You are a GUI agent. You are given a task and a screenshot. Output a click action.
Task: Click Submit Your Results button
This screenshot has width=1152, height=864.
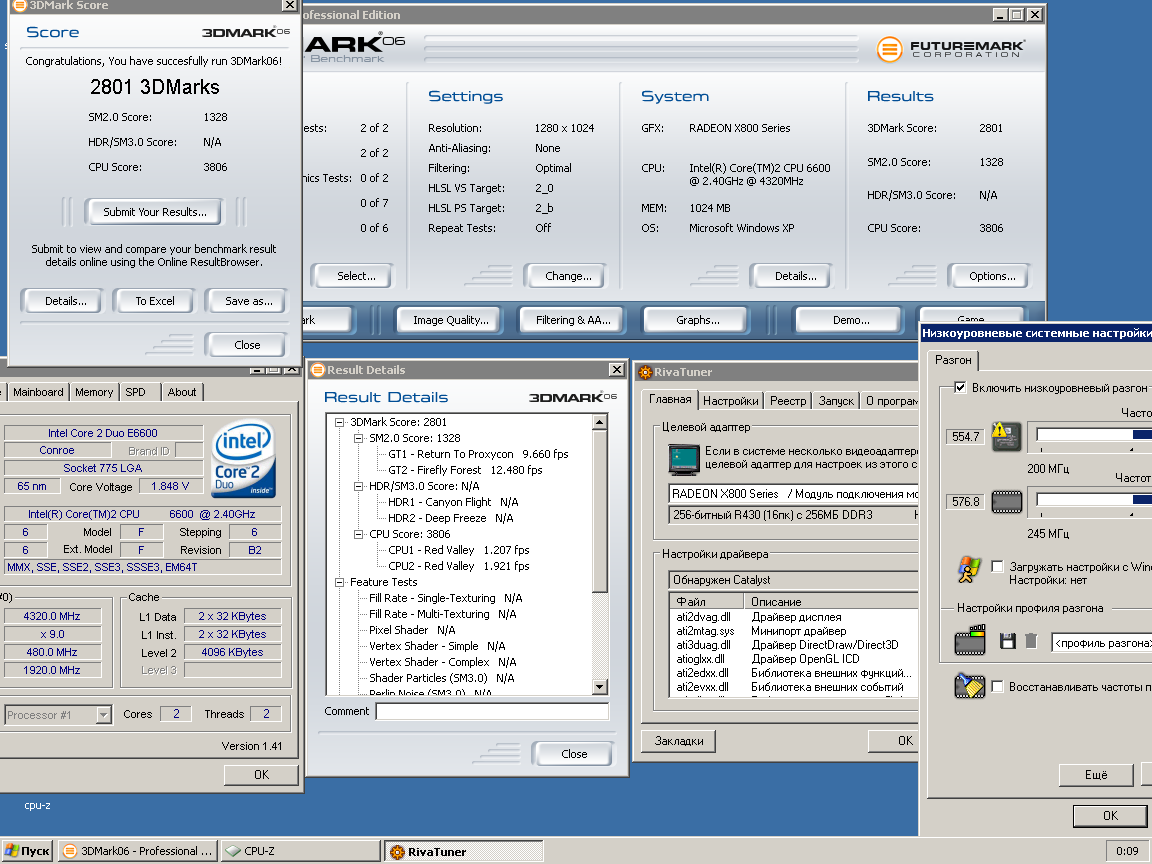pyautogui.click(x=154, y=212)
